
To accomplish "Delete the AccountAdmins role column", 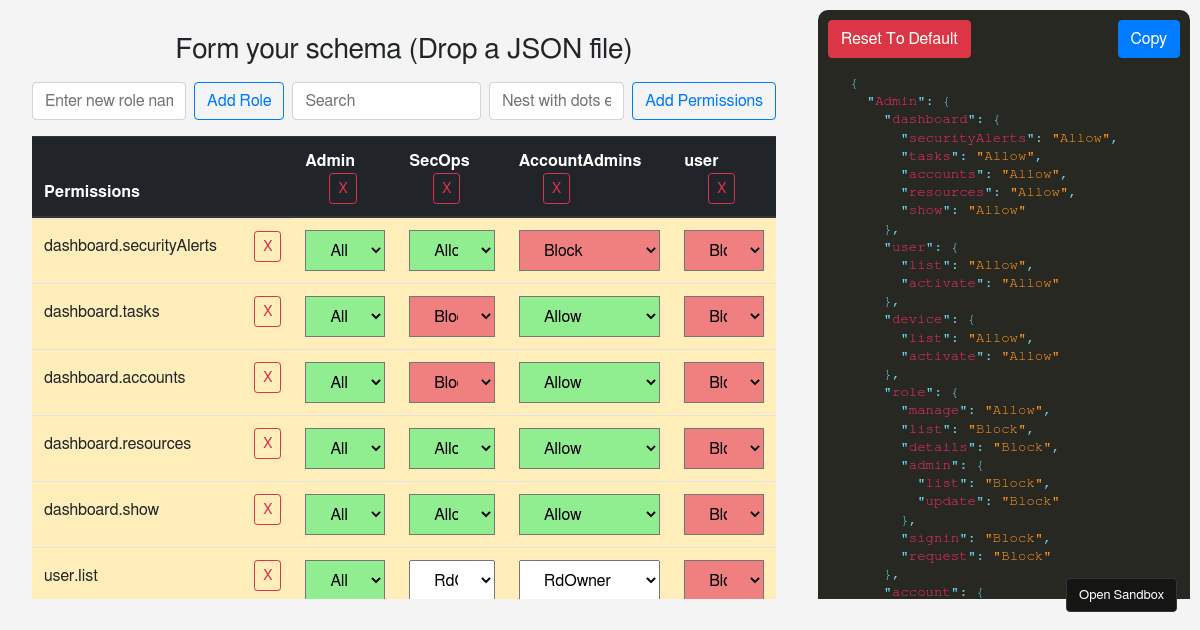I will click(x=556, y=188).
